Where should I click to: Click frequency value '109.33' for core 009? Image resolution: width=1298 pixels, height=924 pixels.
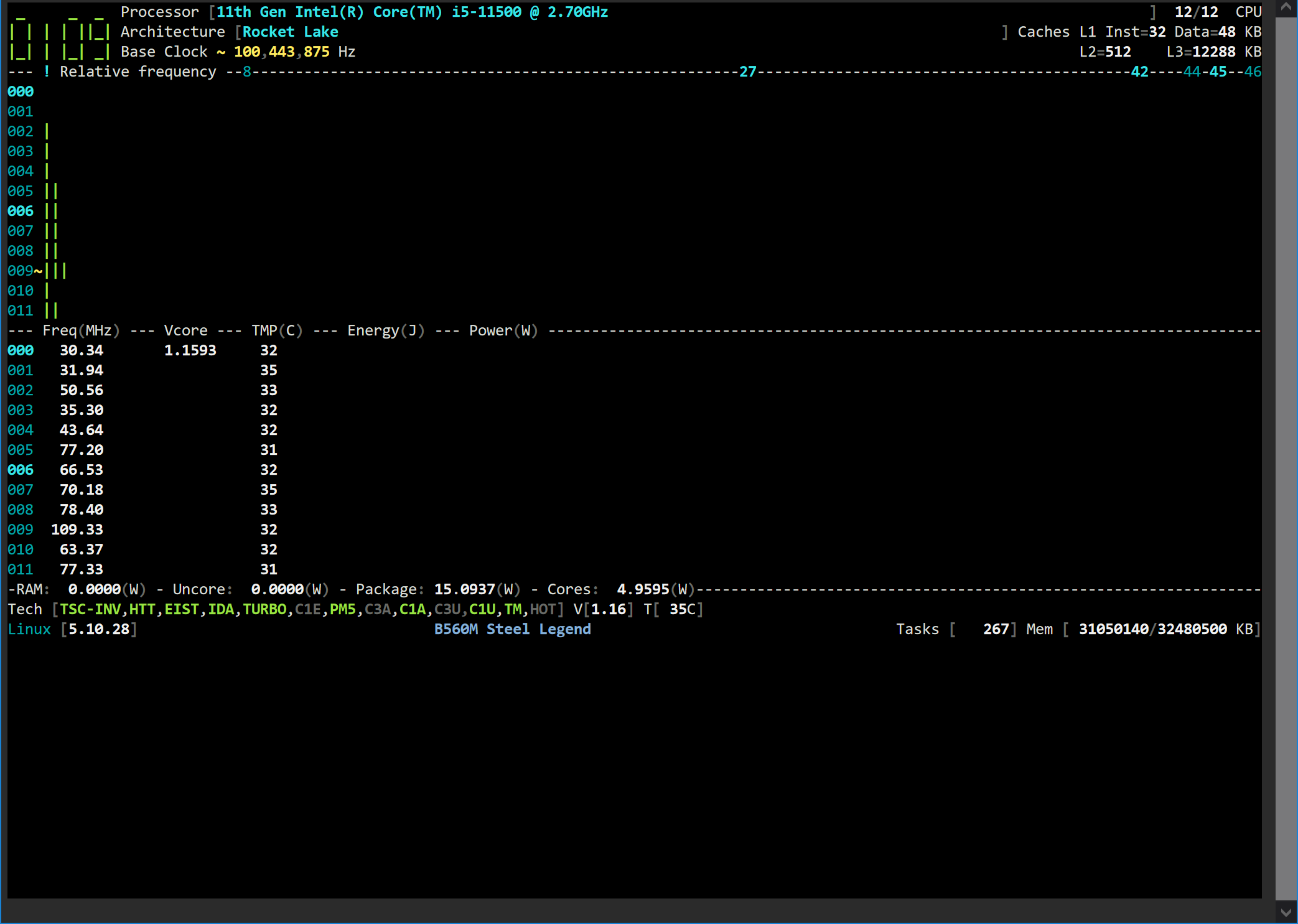click(x=77, y=530)
